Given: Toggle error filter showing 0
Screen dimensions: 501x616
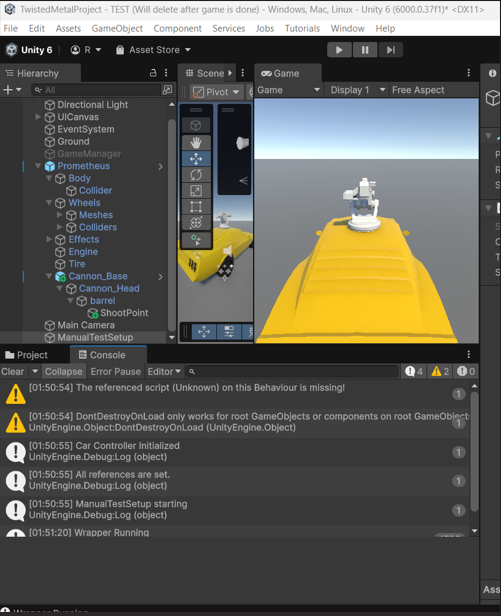Looking at the screenshot, I should (x=466, y=371).
